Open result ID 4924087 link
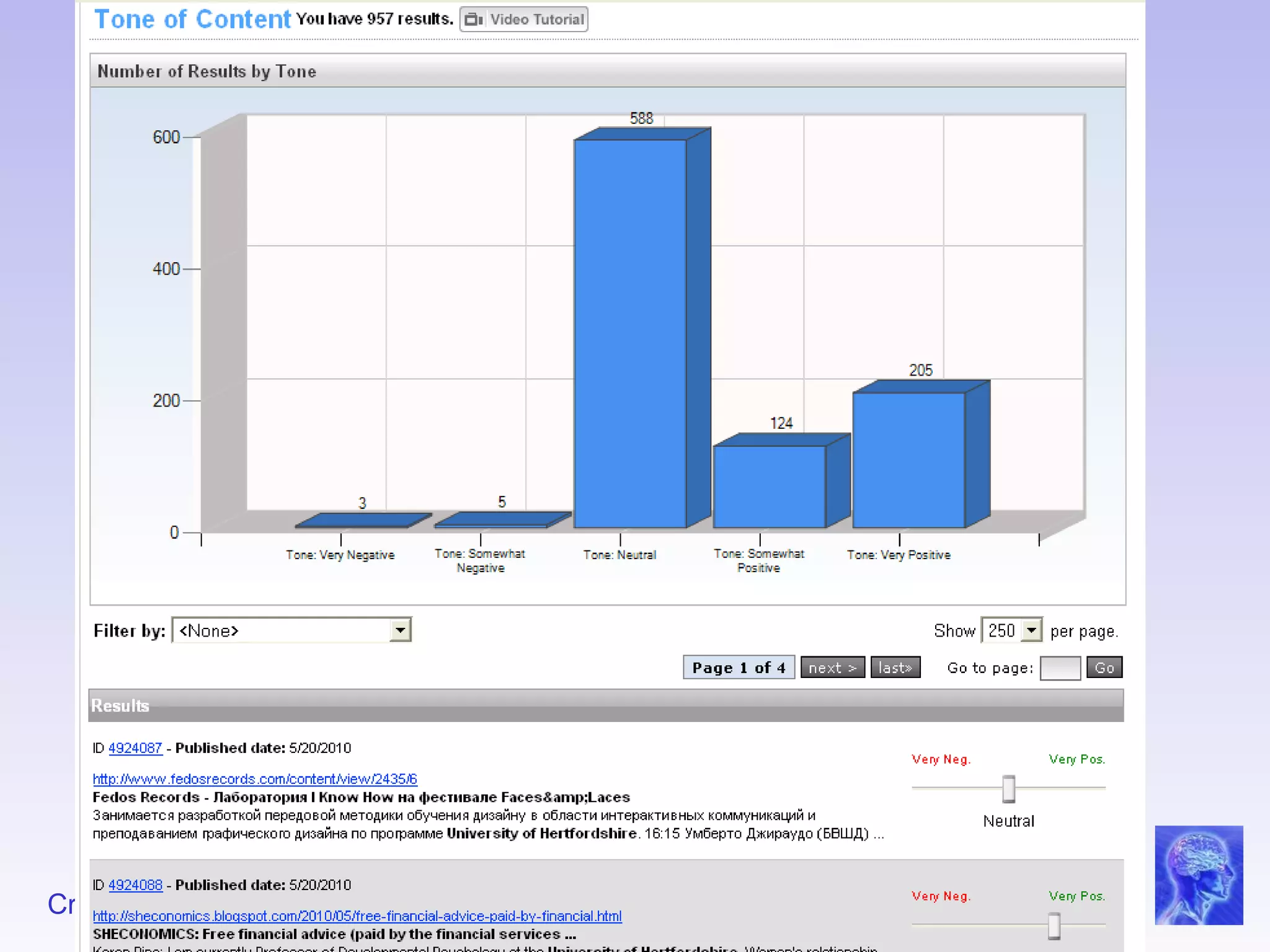This screenshot has width=1270, height=952. [x=135, y=748]
